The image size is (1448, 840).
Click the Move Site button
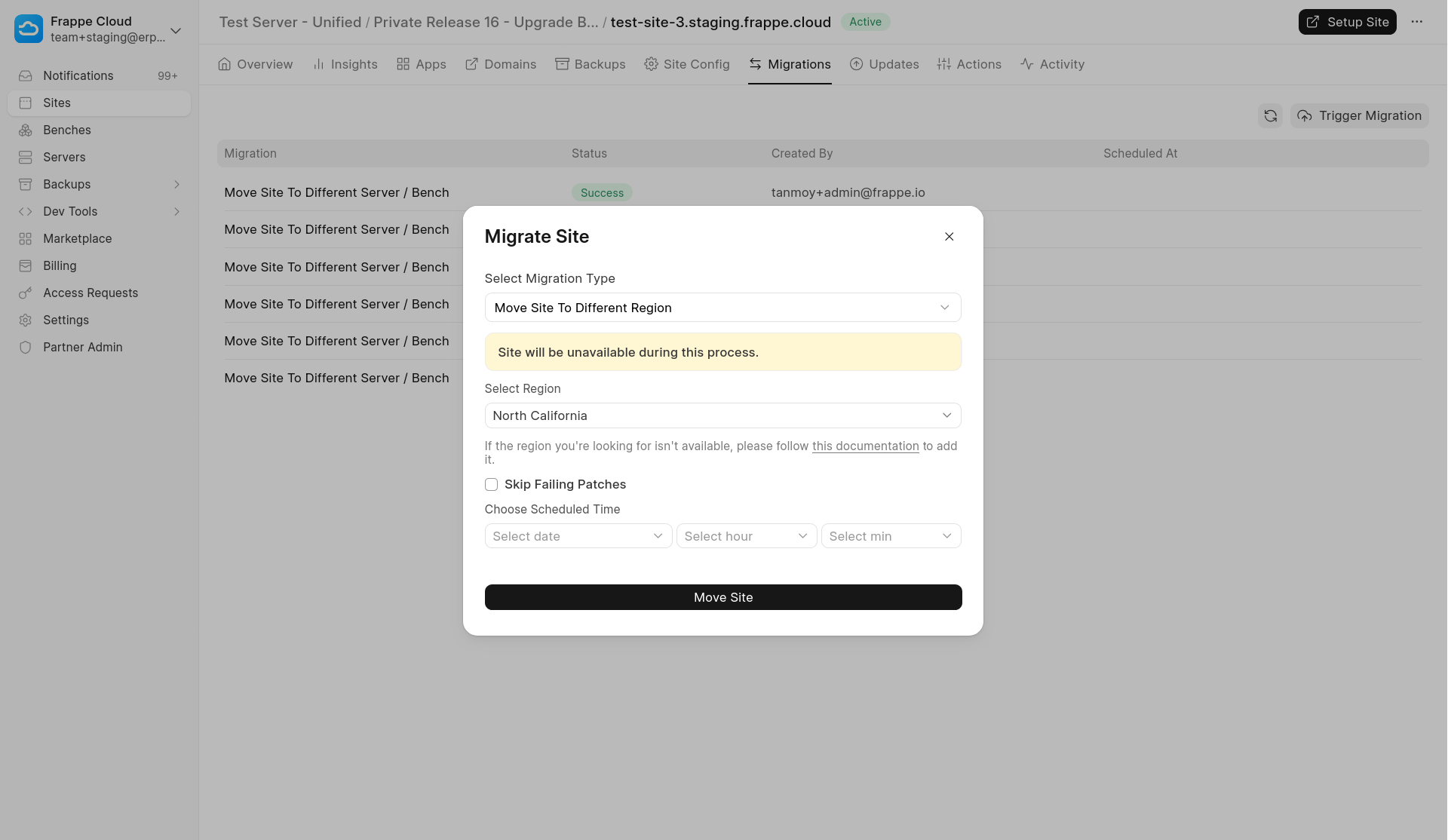tap(722, 597)
